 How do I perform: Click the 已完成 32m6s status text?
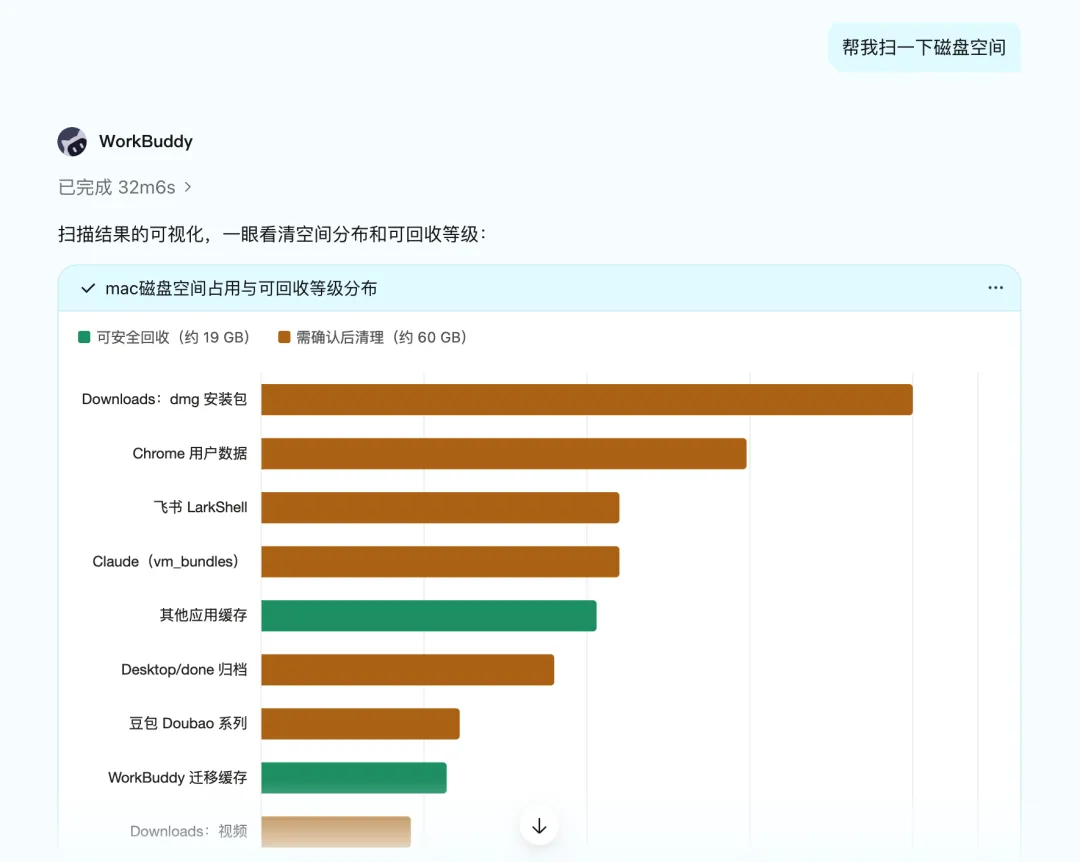click(x=116, y=187)
